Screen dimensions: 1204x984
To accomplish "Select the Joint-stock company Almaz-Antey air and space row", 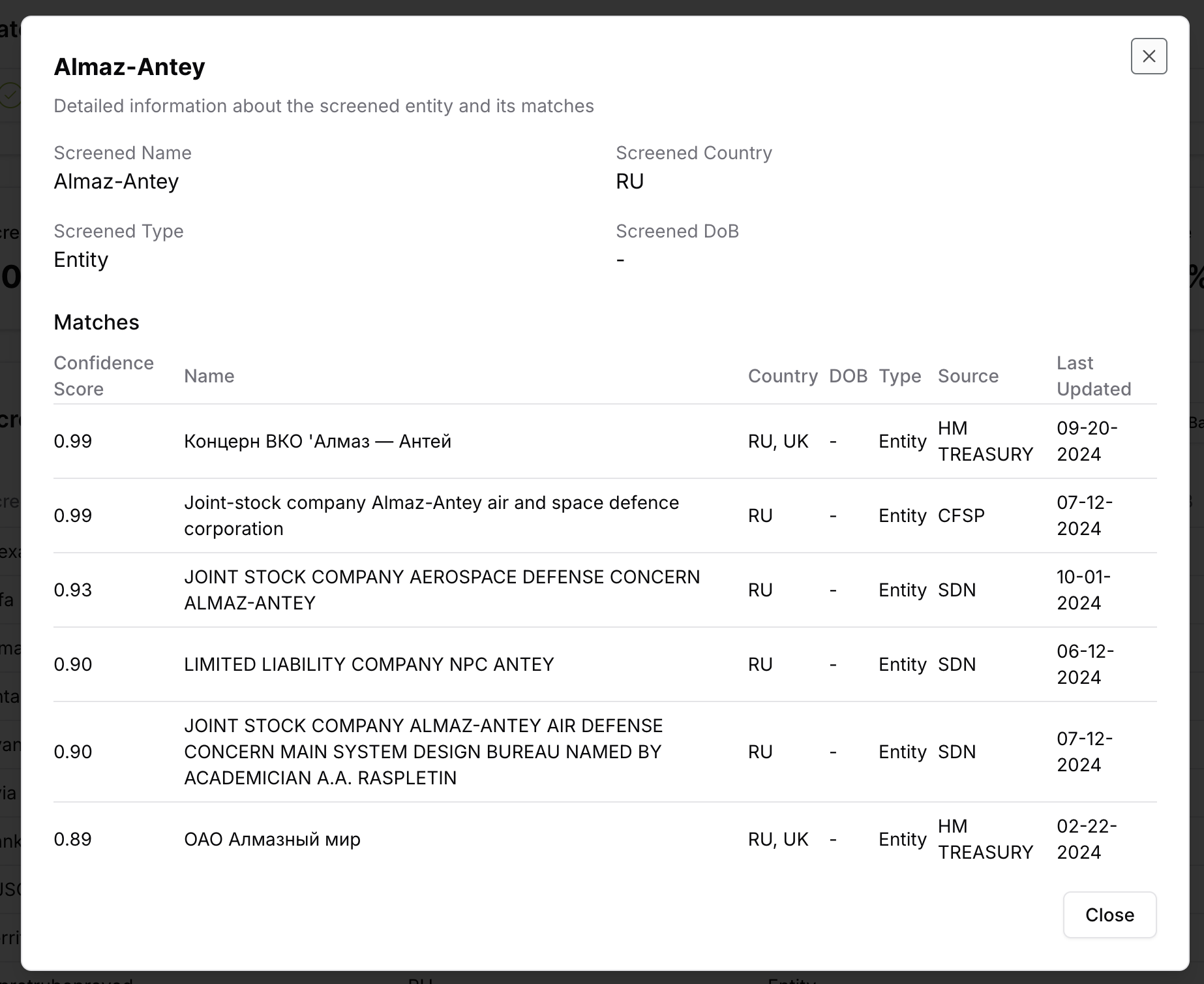I will click(605, 515).
